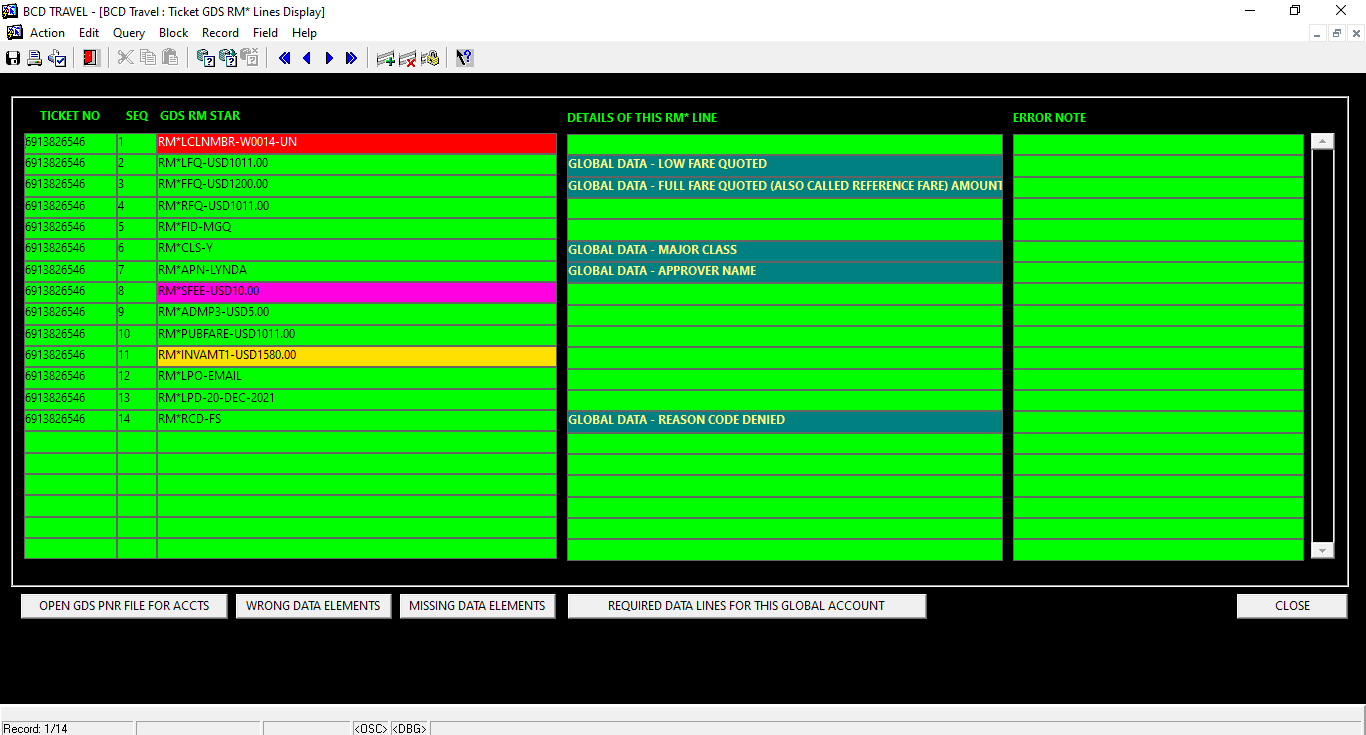The width and height of the screenshot is (1366, 735).
Task: Click the Lock Record padlock icon
Action: click(x=430, y=58)
